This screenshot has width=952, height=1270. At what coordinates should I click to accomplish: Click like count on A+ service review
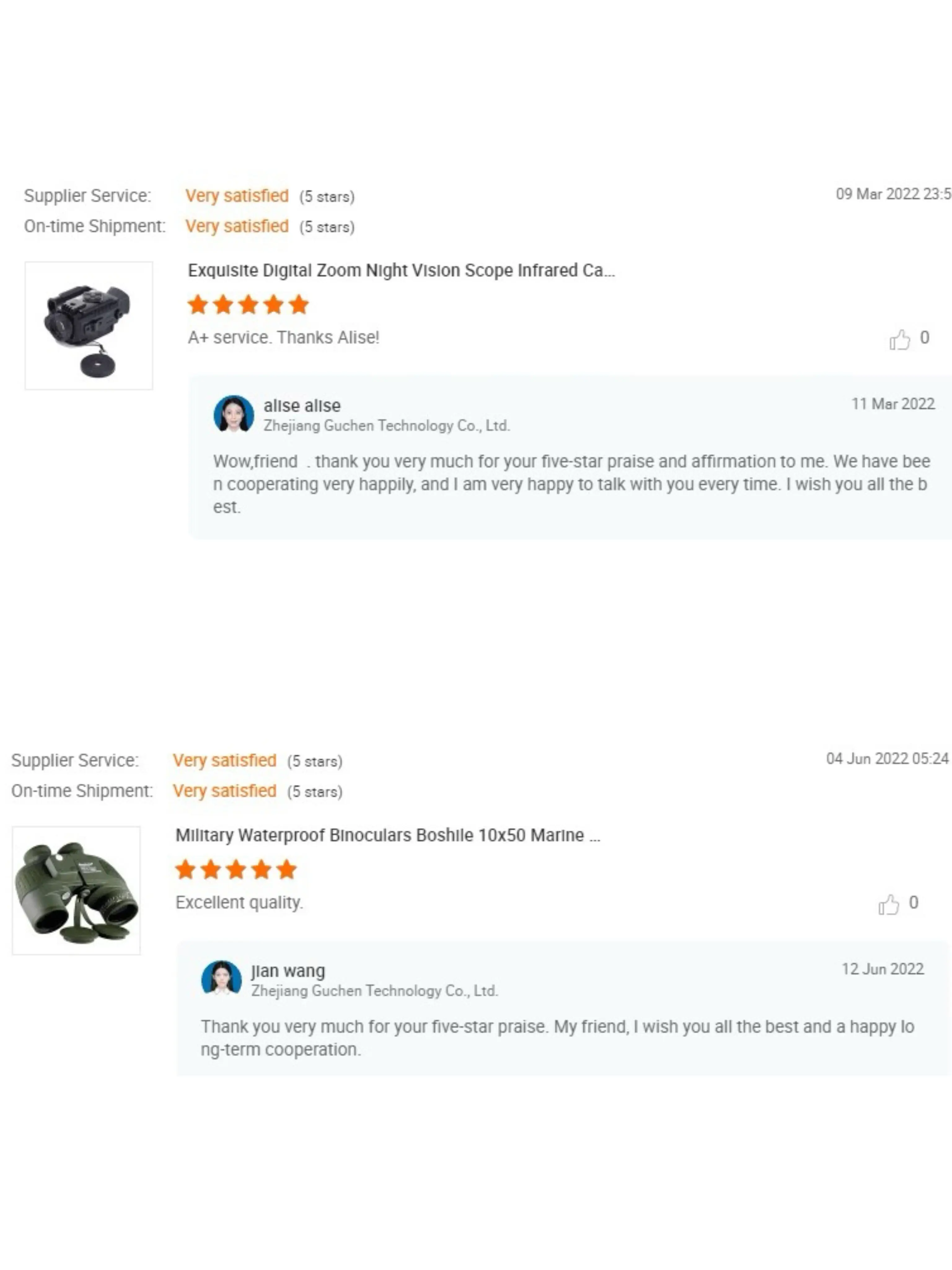tap(924, 338)
